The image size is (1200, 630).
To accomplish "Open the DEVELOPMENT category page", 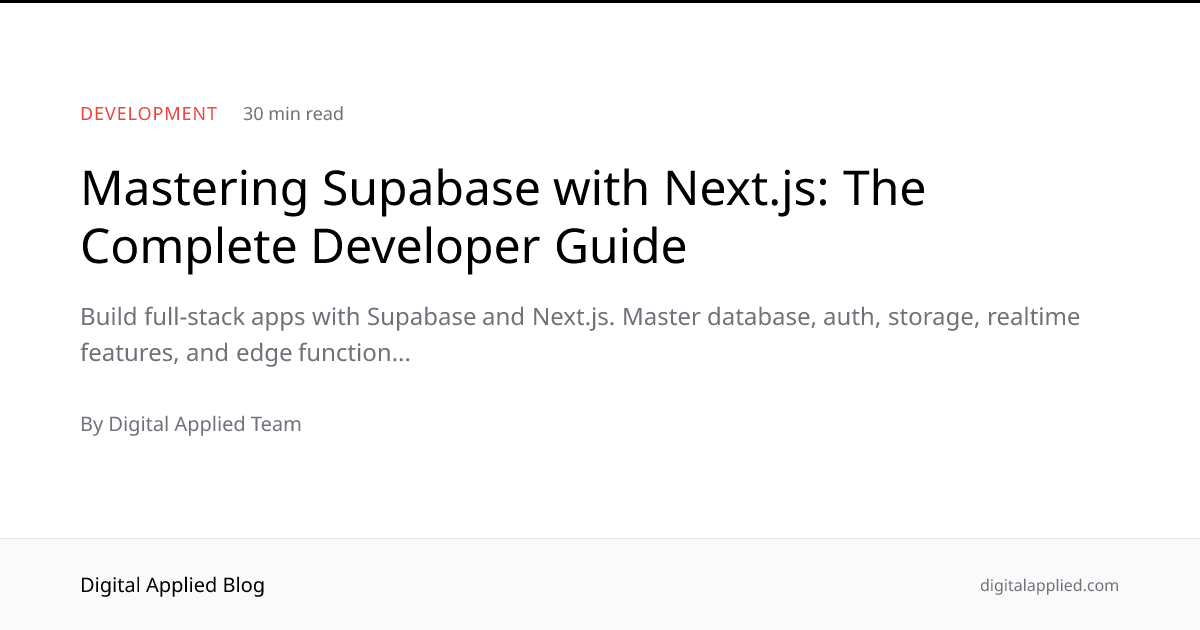I will (x=148, y=113).
